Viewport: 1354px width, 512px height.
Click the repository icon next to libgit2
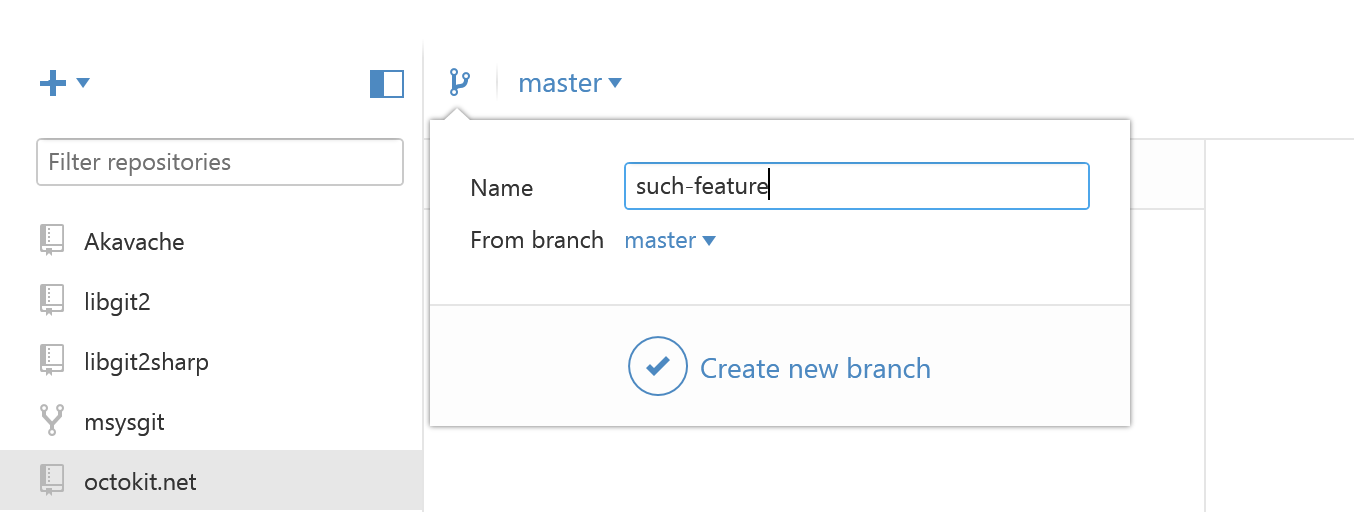[x=51, y=300]
